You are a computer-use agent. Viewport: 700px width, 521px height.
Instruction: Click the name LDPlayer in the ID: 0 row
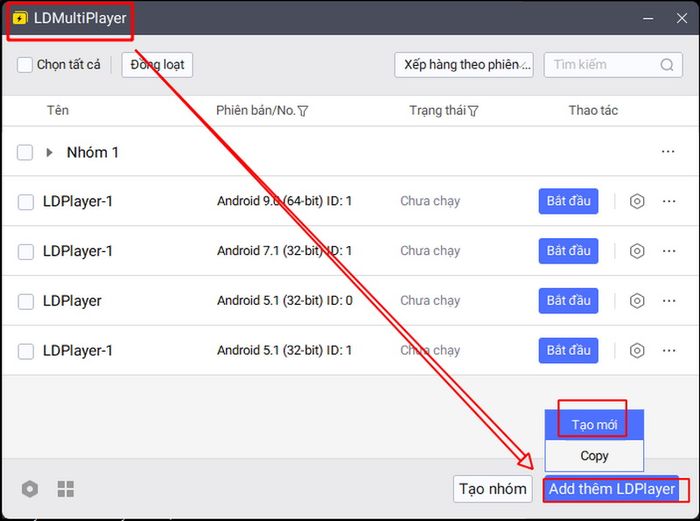[x=72, y=301]
